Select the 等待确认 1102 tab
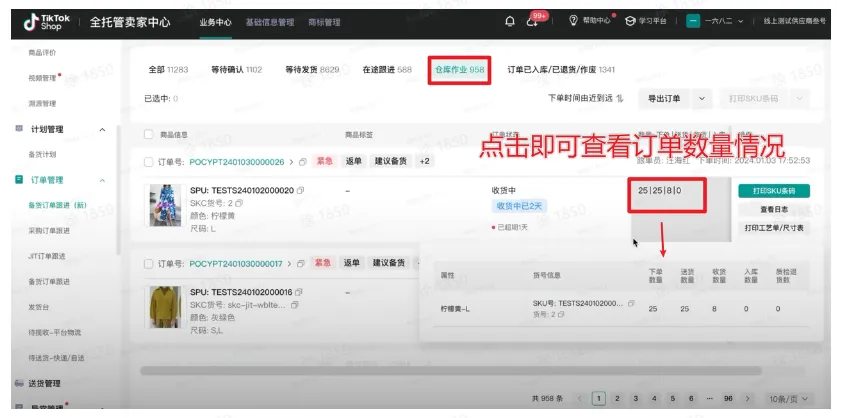 coord(237,69)
